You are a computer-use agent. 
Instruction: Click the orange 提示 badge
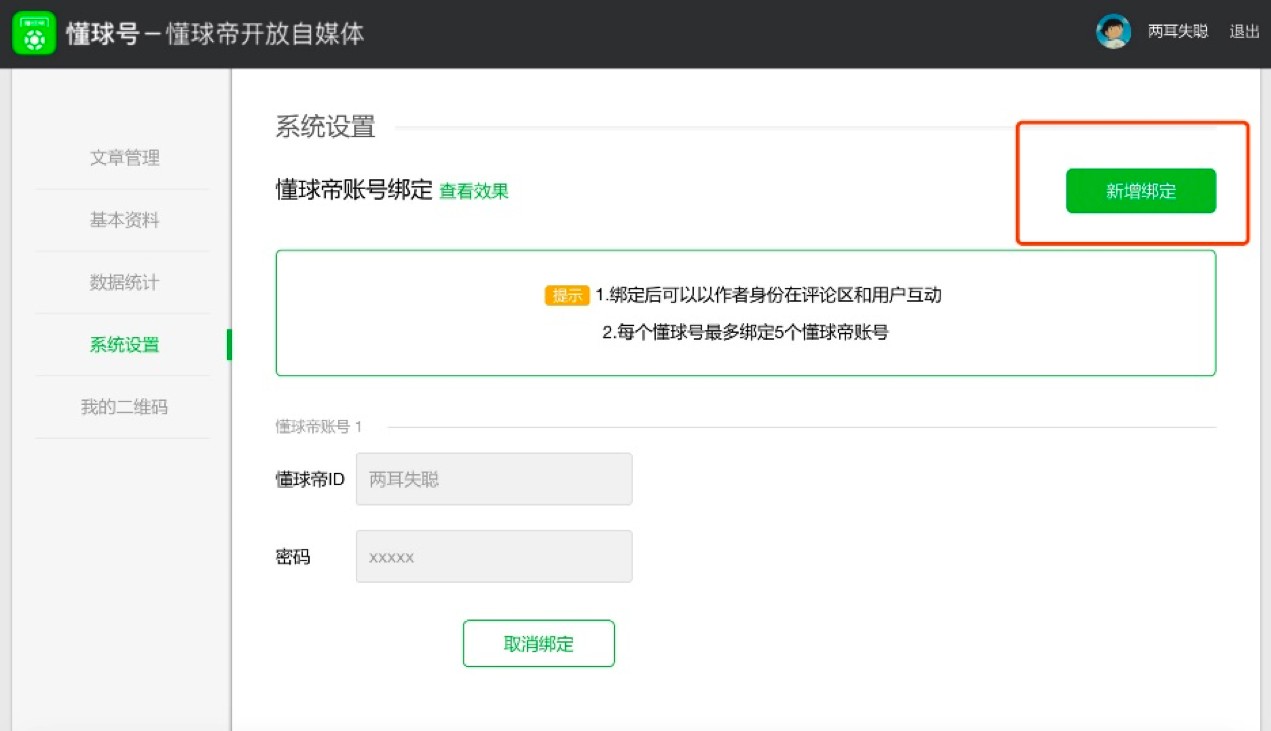click(x=566, y=295)
